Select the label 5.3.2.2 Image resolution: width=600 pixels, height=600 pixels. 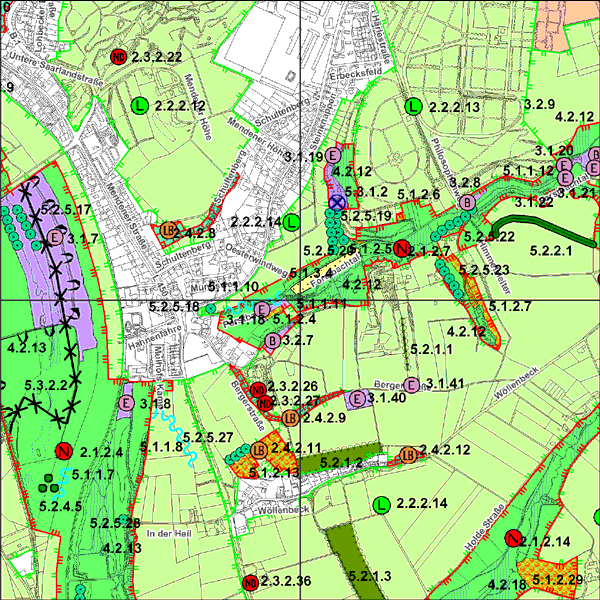(x=46, y=385)
